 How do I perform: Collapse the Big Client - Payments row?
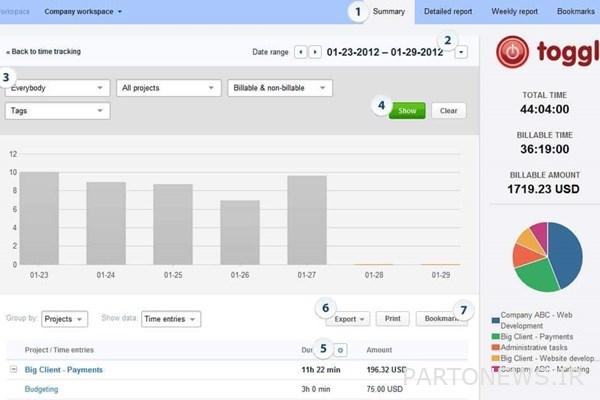tap(13, 369)
